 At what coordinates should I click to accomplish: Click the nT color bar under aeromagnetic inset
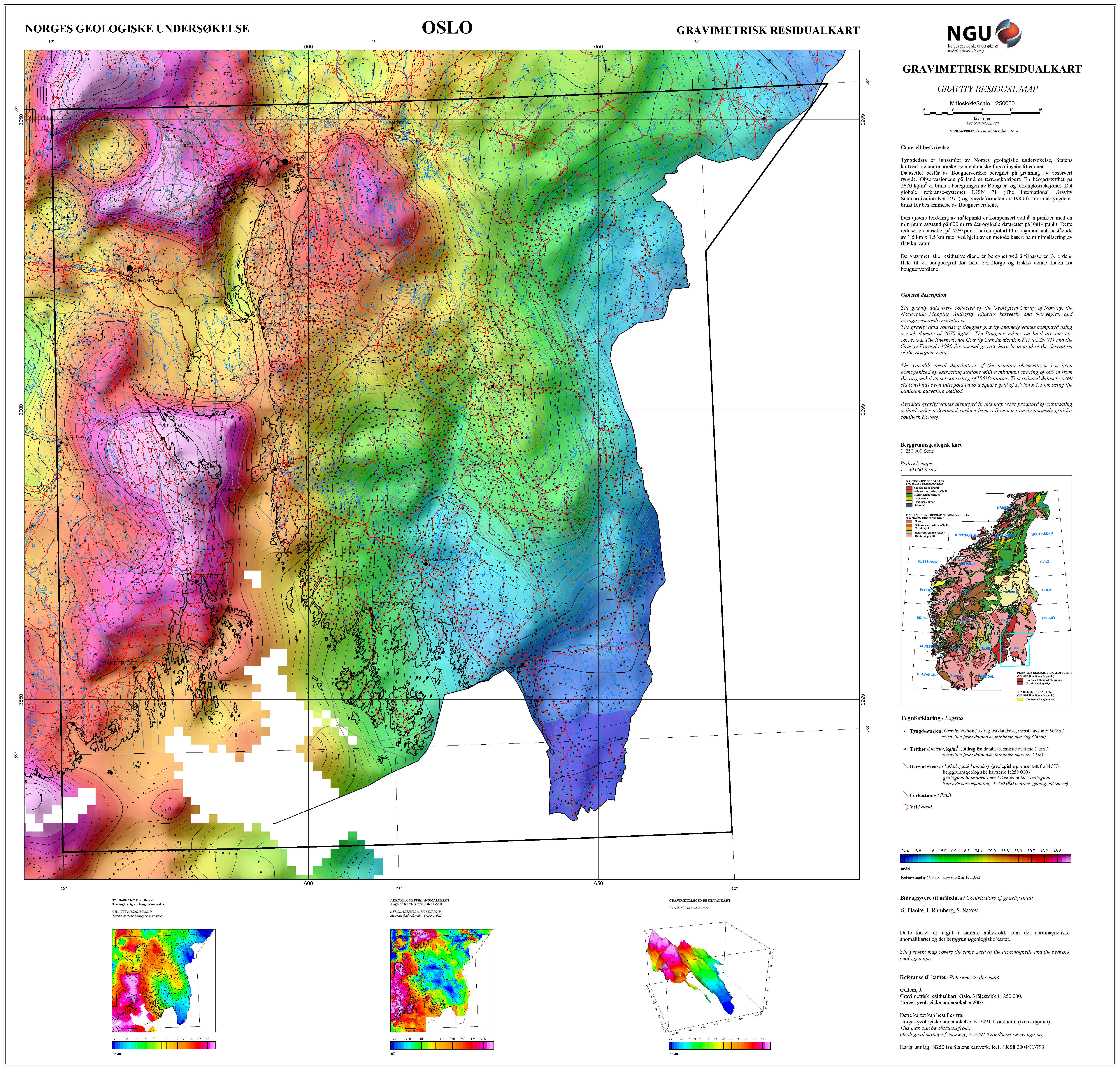click(442, 1046)
